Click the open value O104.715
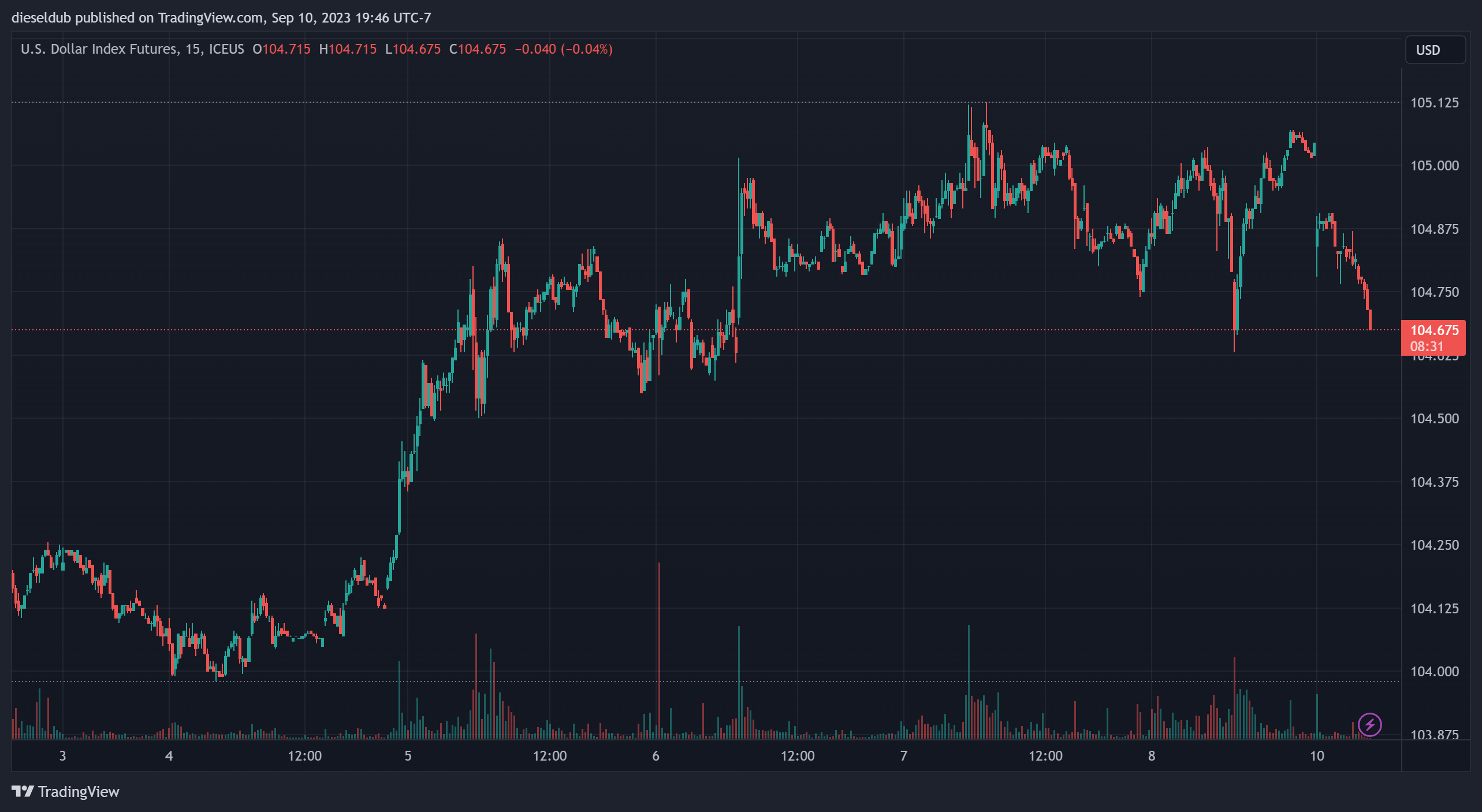Image resolution: width=1482 pixels, height=812 pixels. tap(282, 49)
